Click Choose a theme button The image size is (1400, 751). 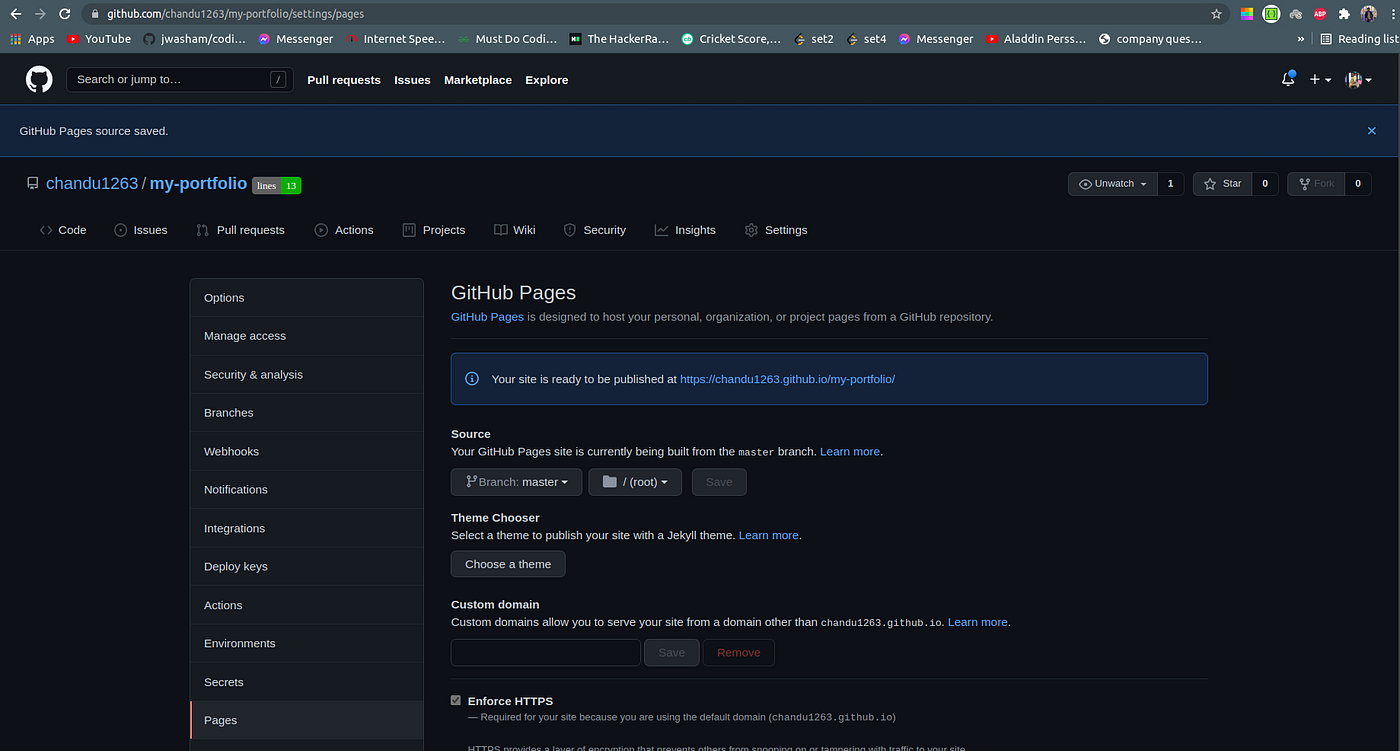[x=508, y=564]
